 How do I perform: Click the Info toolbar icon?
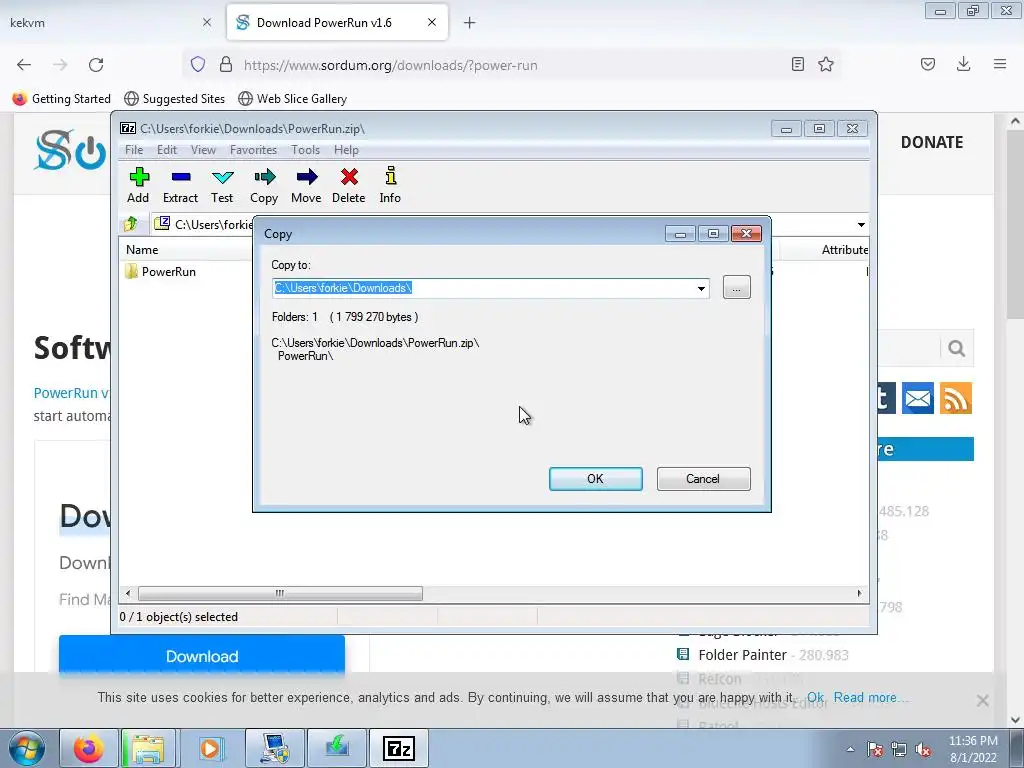[390, 185]
